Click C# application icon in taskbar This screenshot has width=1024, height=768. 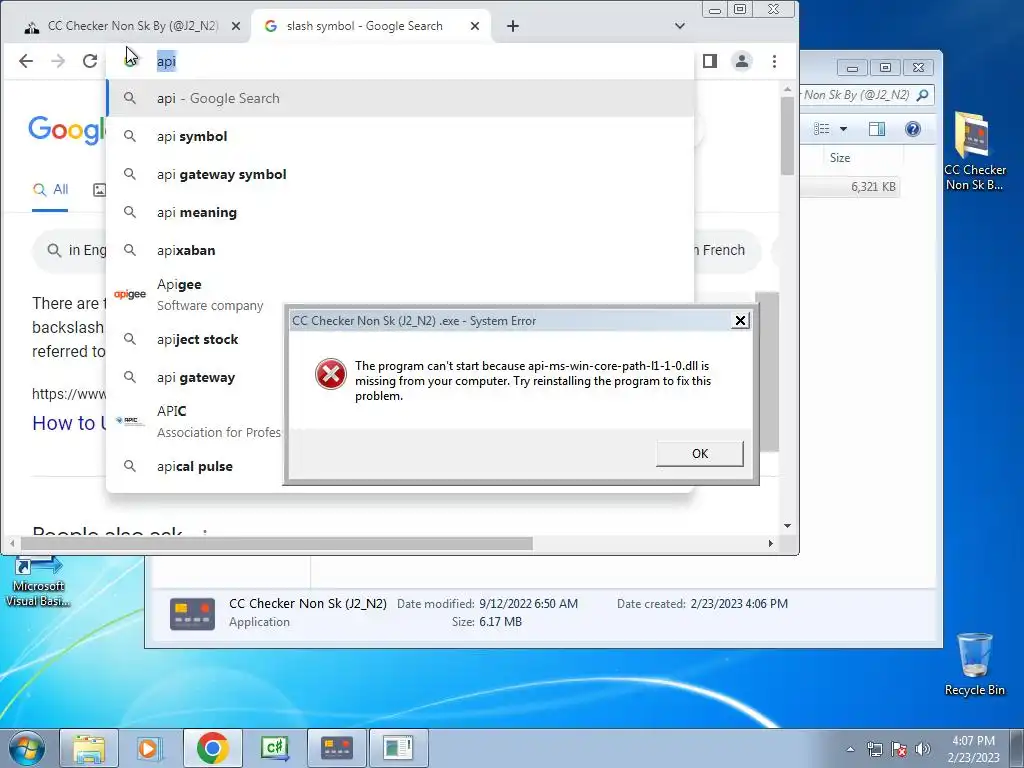coord(274,748)
